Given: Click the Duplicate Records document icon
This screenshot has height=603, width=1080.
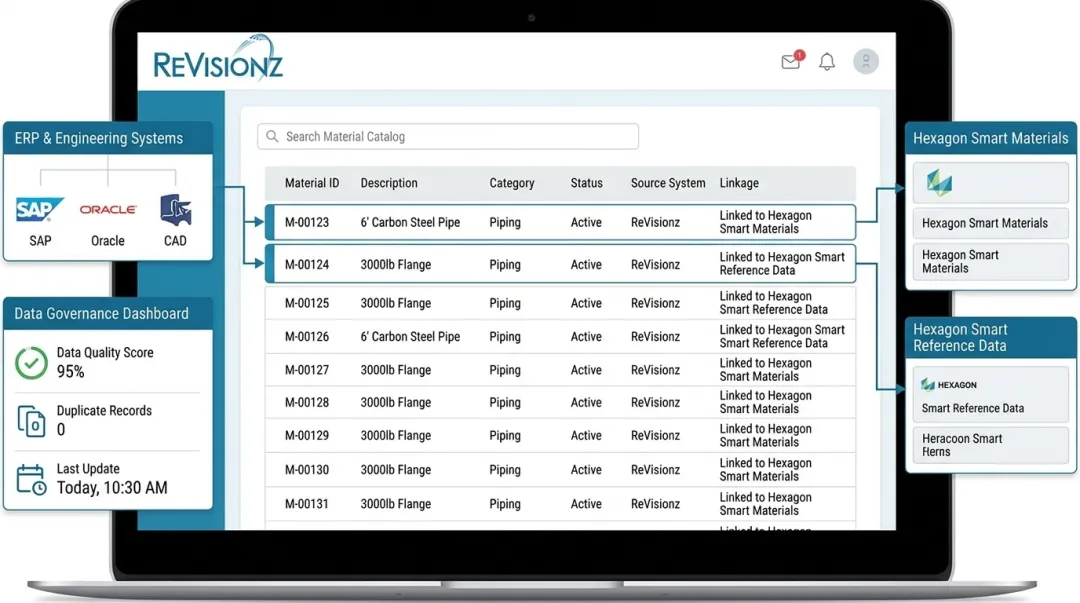Looking at the screenshot, I should [x=32, y=421].
